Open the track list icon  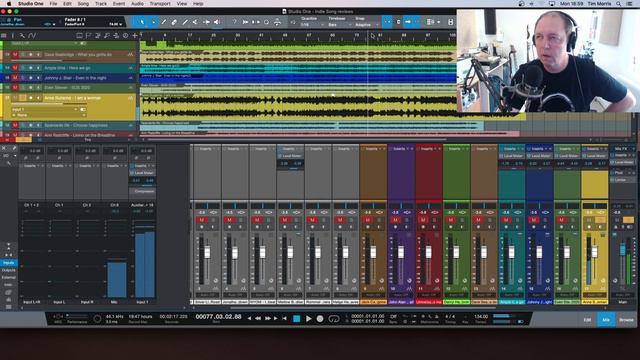(x=4, y=36)
